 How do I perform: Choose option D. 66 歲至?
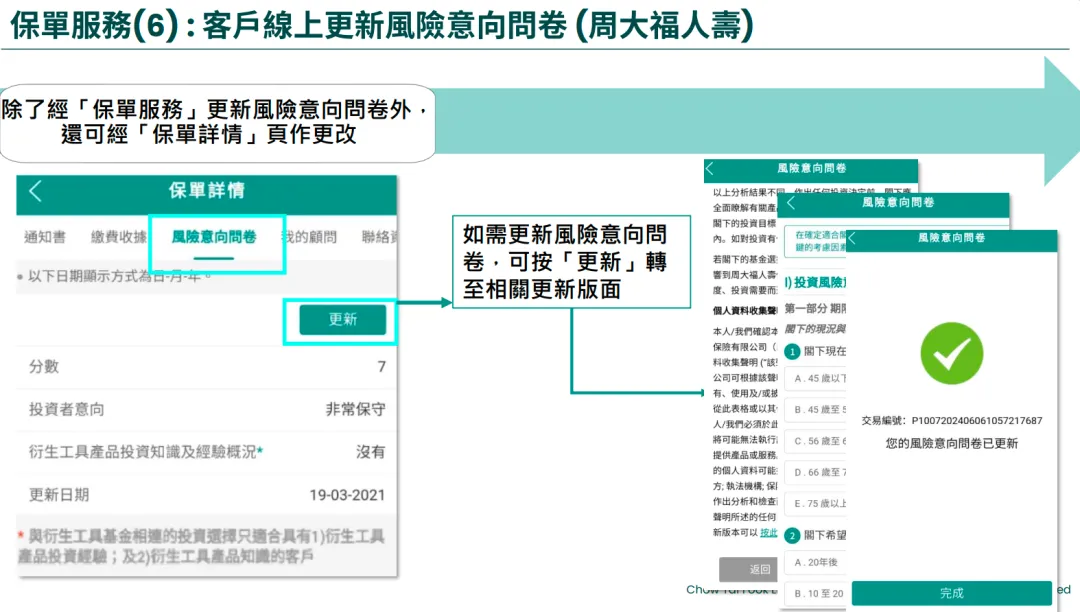point(816,472)
